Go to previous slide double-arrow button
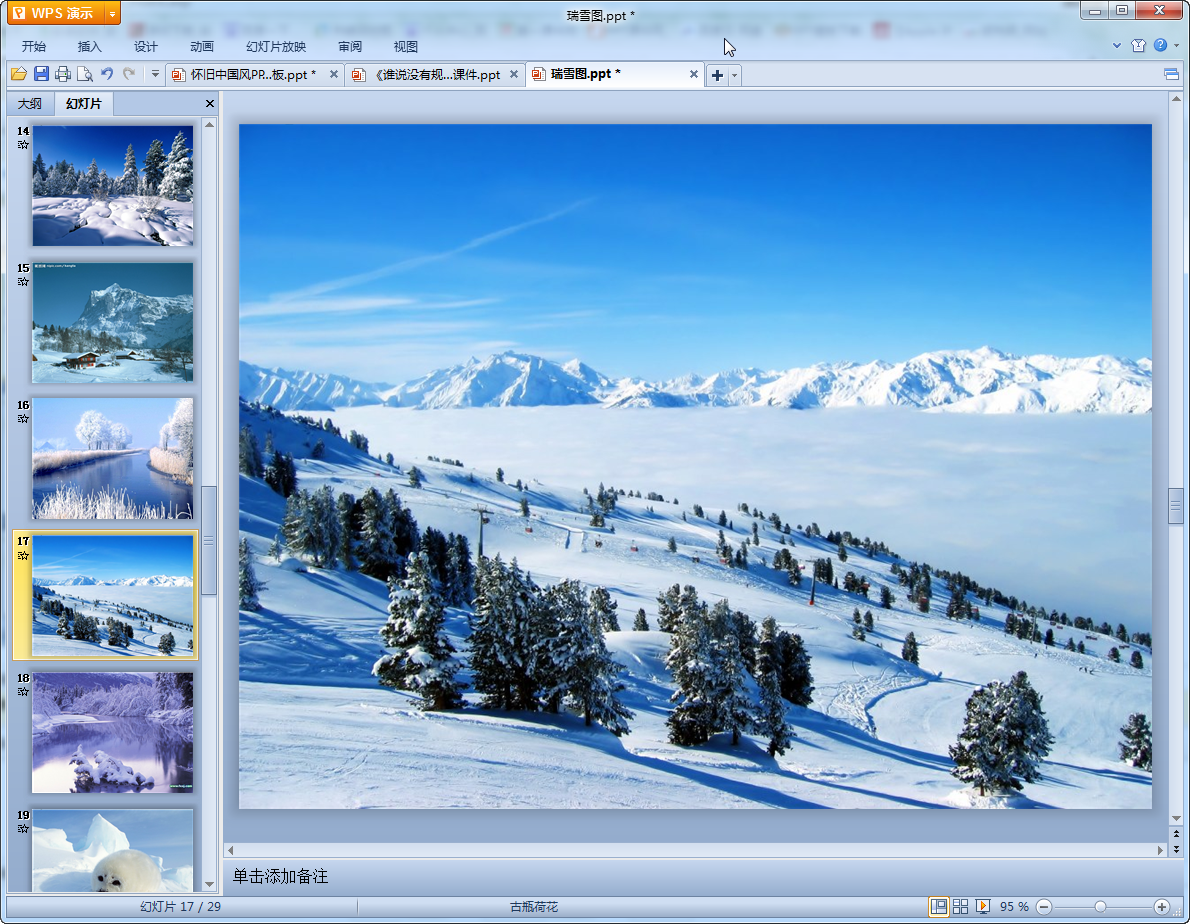The width and height of the screenshot is (1190, 924). (1176, 833)
